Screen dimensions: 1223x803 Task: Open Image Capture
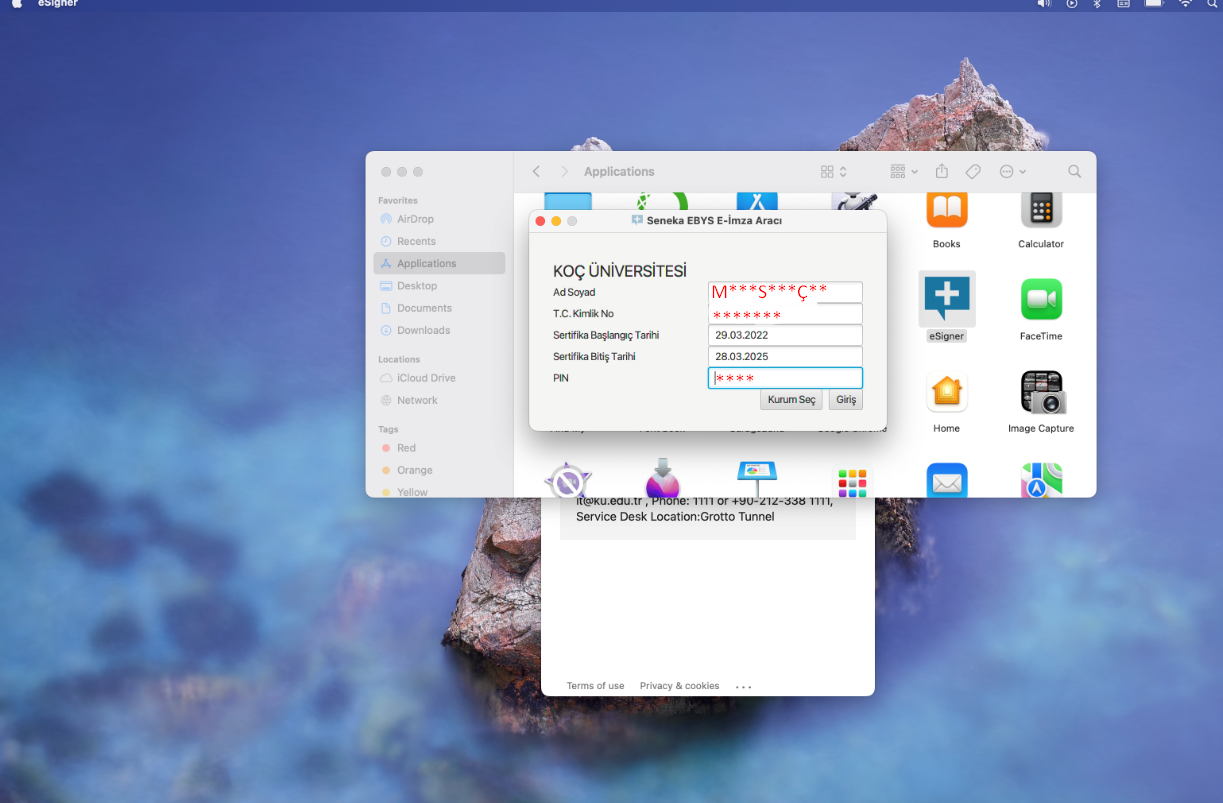(x=1040, y=390)
